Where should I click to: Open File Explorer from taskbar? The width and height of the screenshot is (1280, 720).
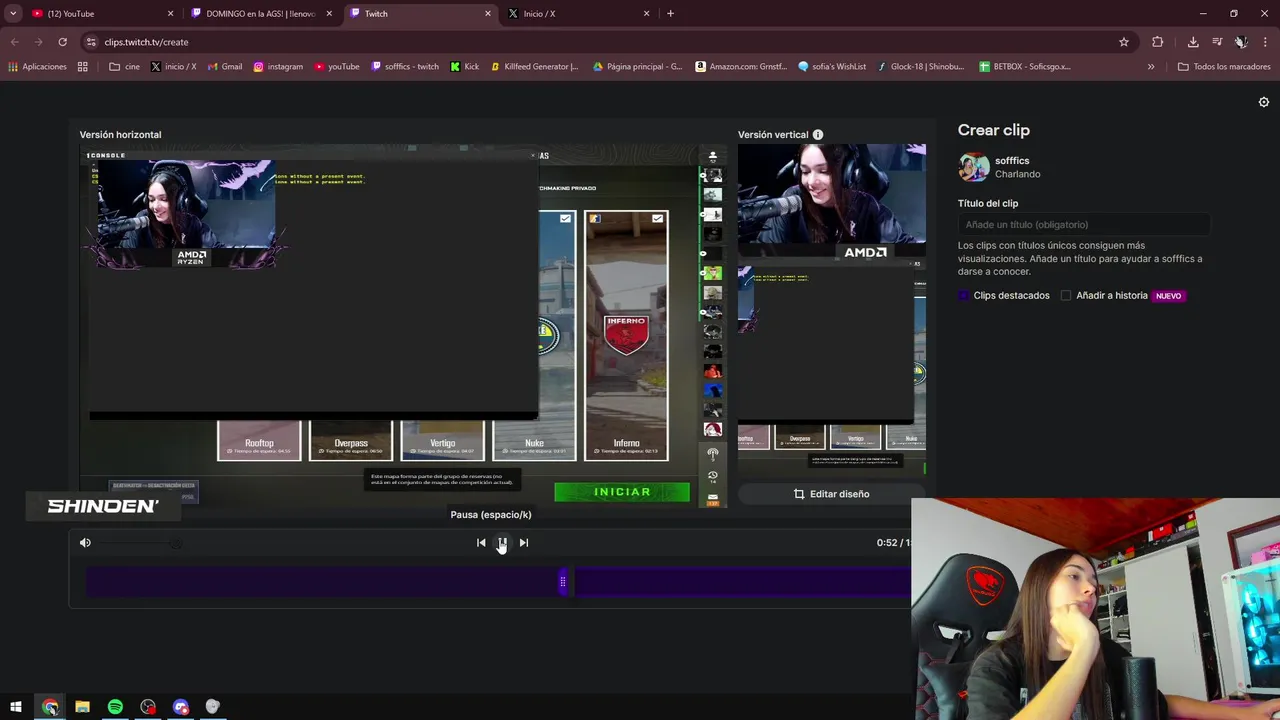[x=82, y=707]
